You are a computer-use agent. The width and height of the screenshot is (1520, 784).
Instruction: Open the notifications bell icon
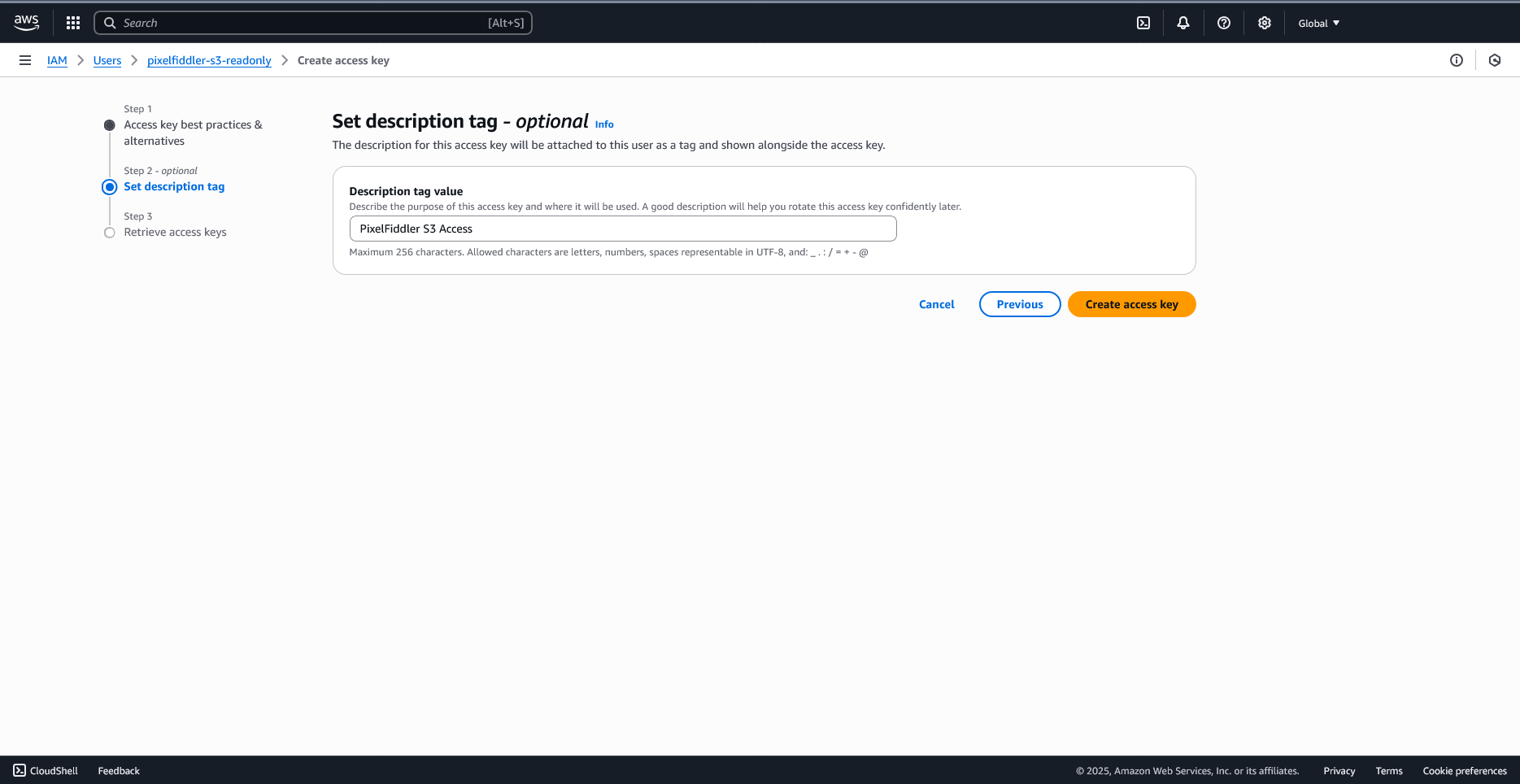pyautogui.click(x=1183, y=23)
